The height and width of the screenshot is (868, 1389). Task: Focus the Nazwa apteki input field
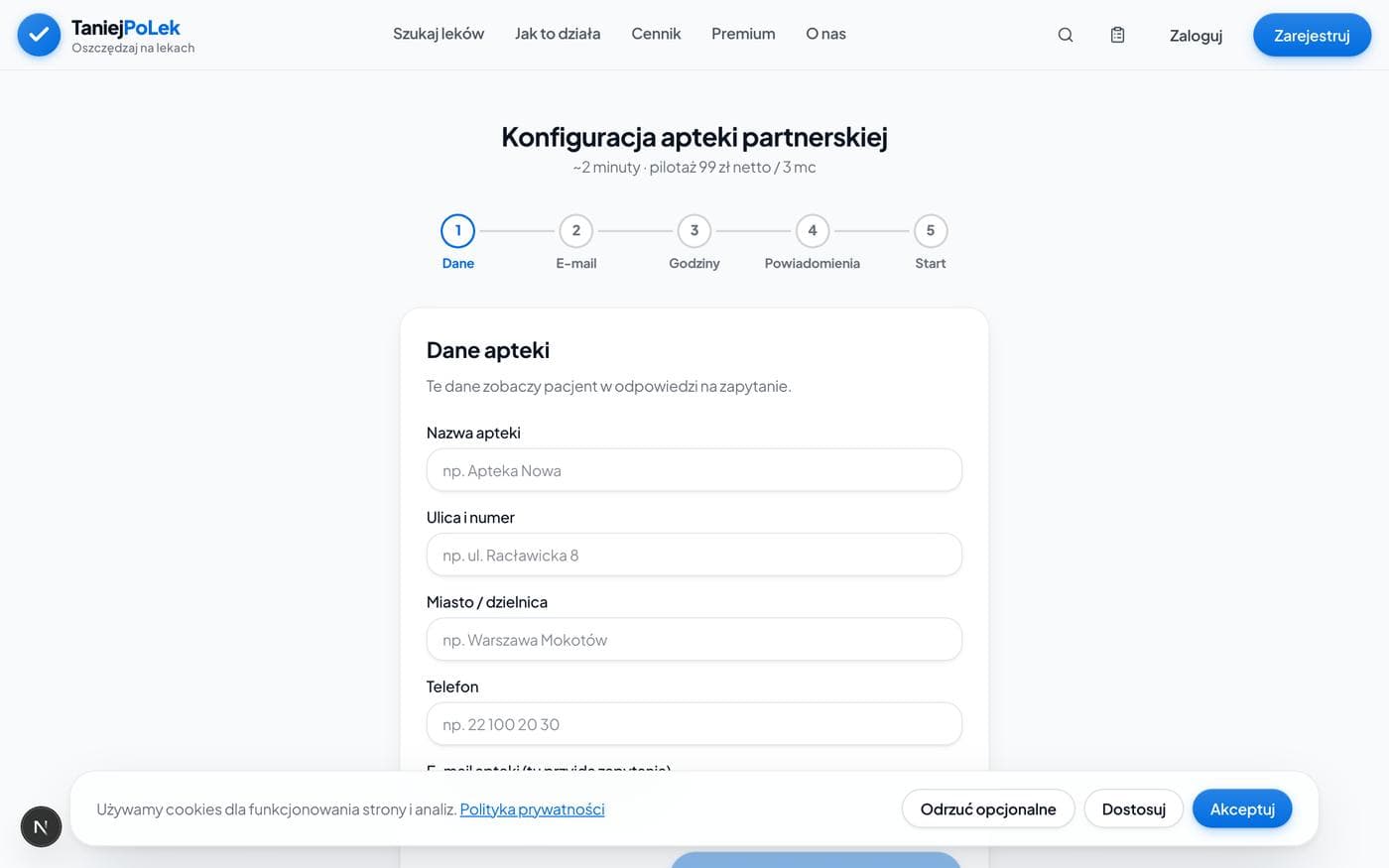click(x=694, y=470)
